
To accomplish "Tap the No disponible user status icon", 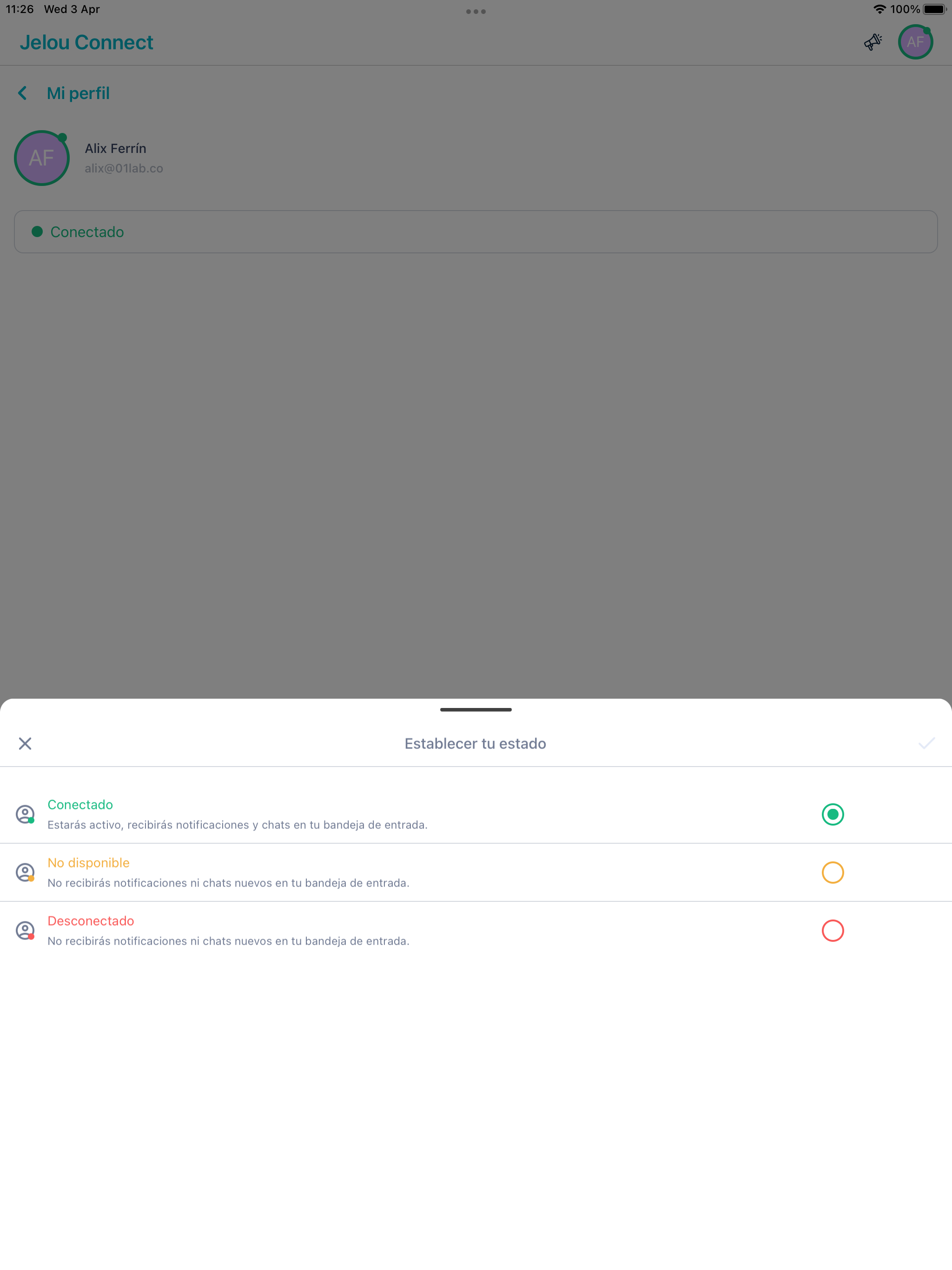I will [x=25, y=872].
